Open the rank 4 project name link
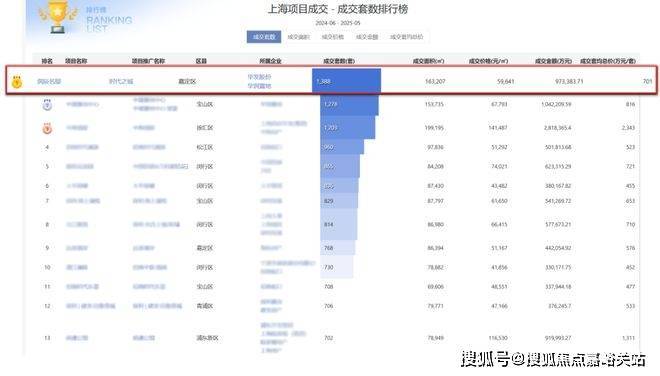 coord(82,147)
